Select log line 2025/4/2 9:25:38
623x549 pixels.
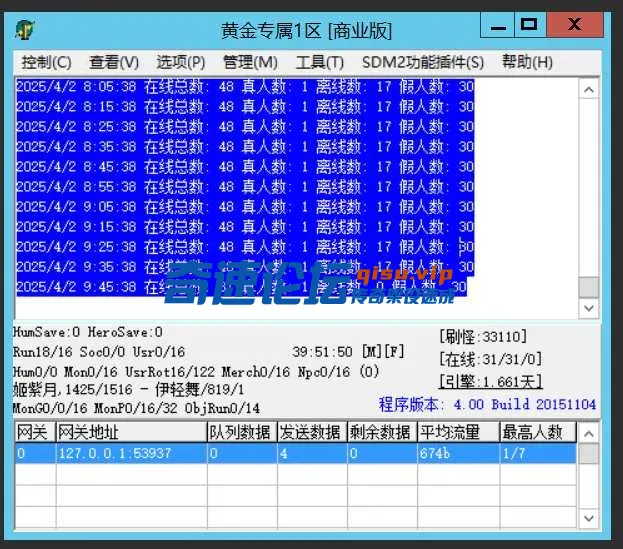(245, 247)
